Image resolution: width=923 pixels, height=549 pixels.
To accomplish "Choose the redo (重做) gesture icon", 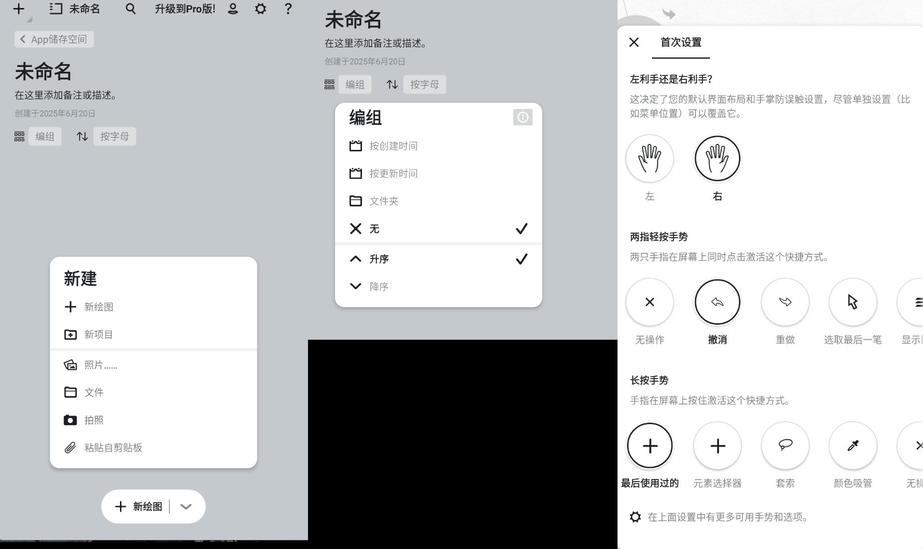I will coord(785,302).
